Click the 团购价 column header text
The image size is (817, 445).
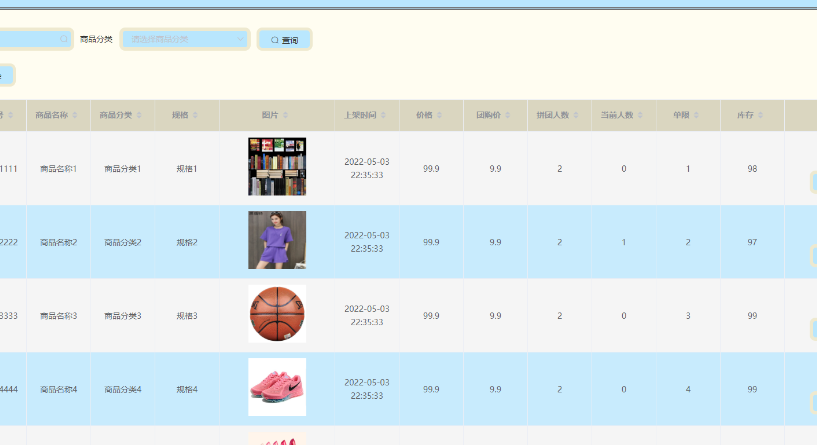point(489,115)
